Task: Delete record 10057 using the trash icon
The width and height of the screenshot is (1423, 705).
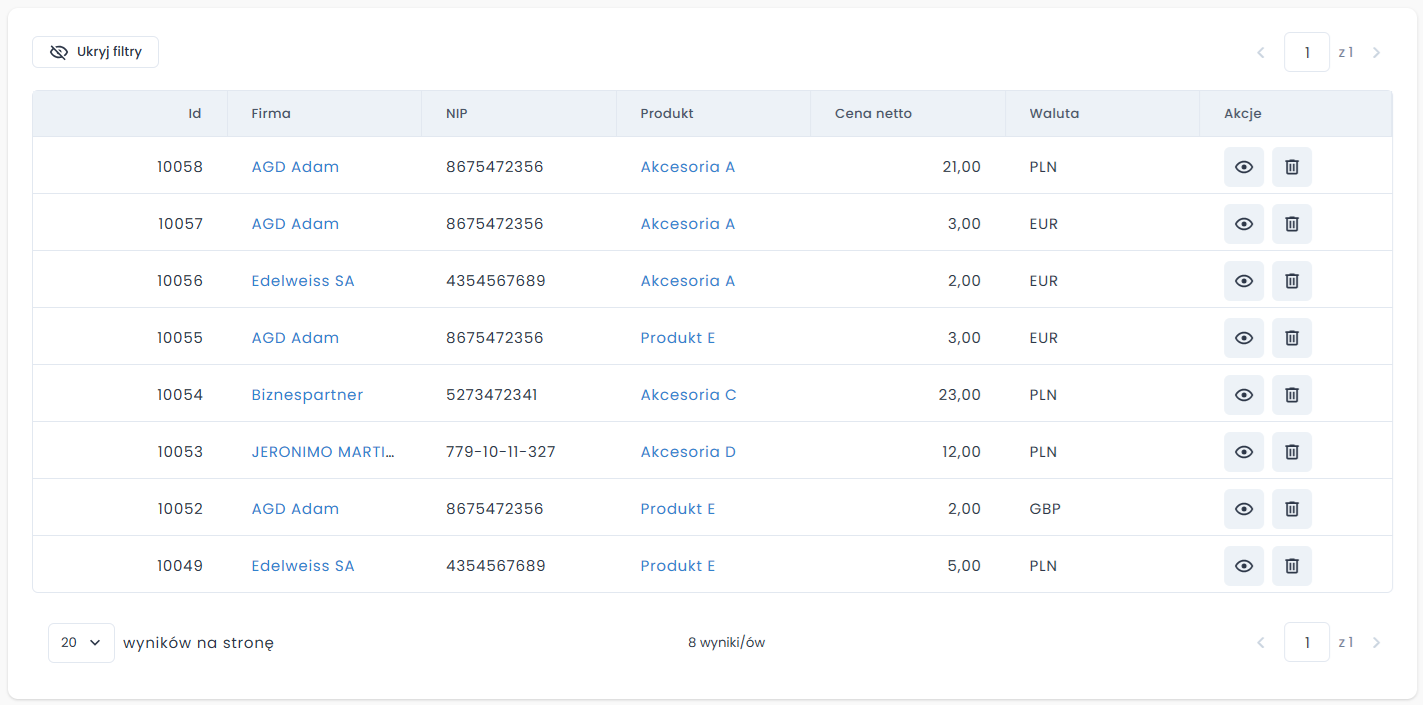Action: pyautogui.click(x=1291, y=224)
